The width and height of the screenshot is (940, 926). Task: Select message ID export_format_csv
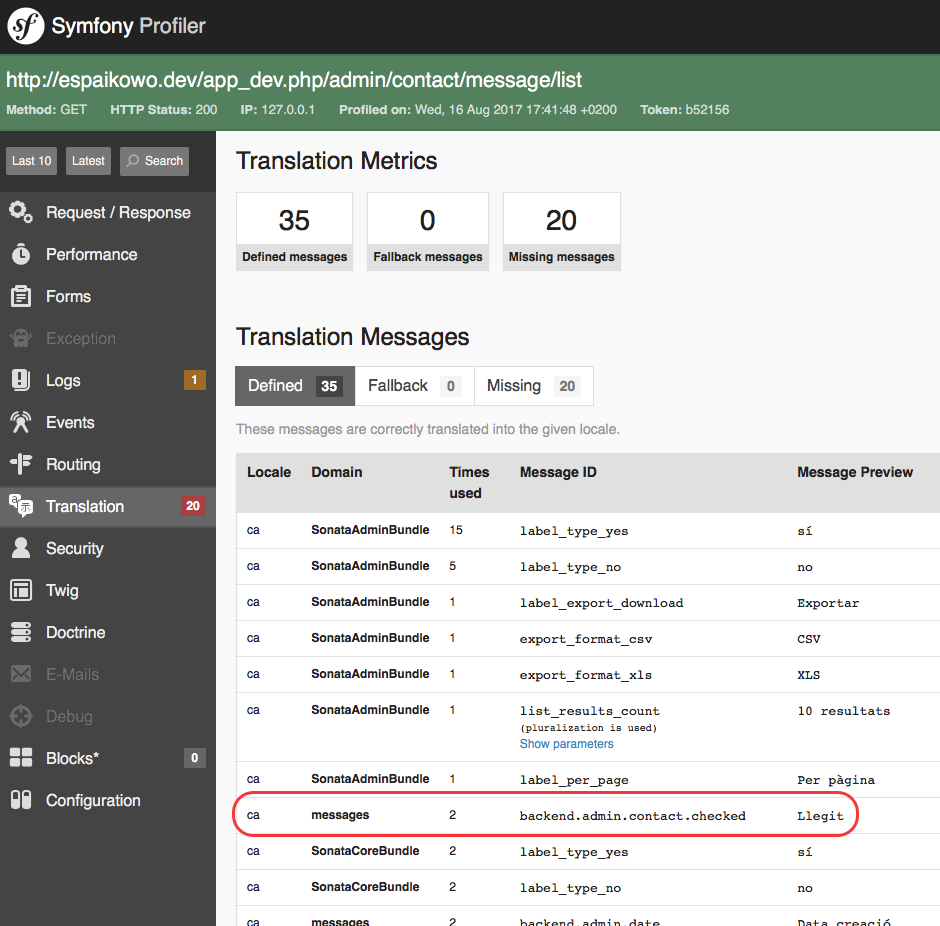(585, 638)
